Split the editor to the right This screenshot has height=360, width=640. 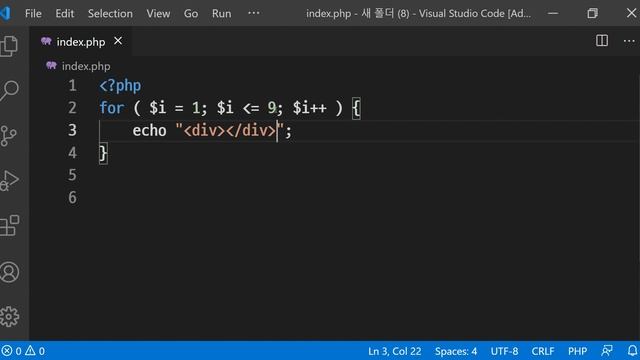tap(602, 41)
